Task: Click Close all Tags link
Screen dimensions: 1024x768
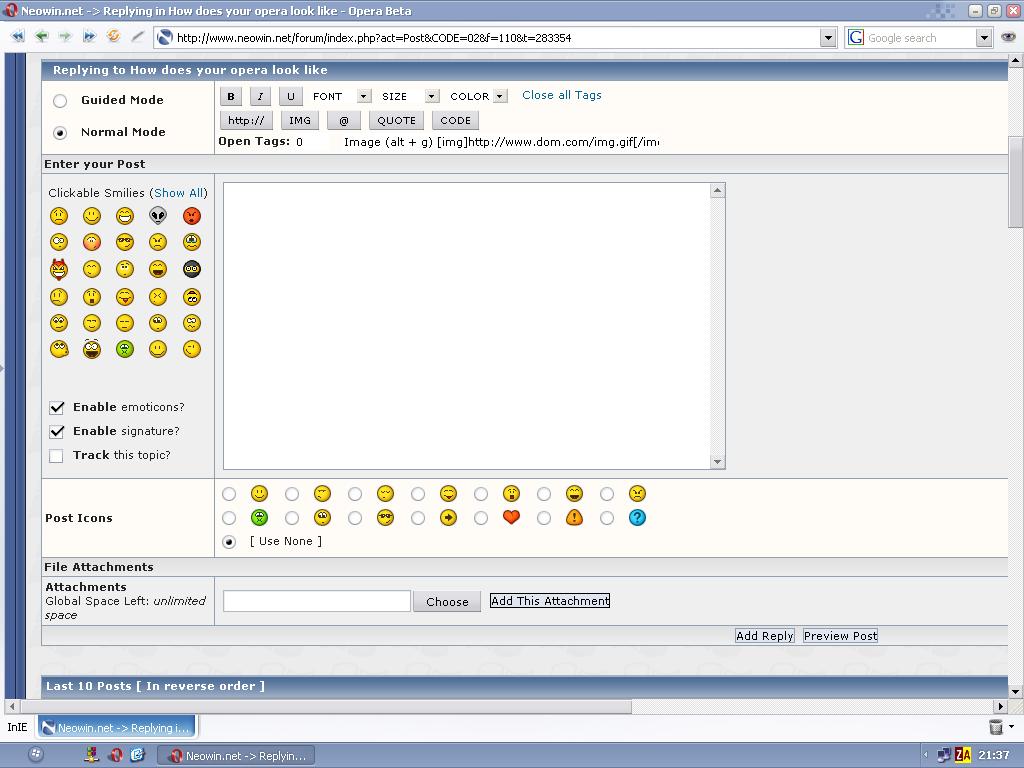Action: [x=562, y=95]
